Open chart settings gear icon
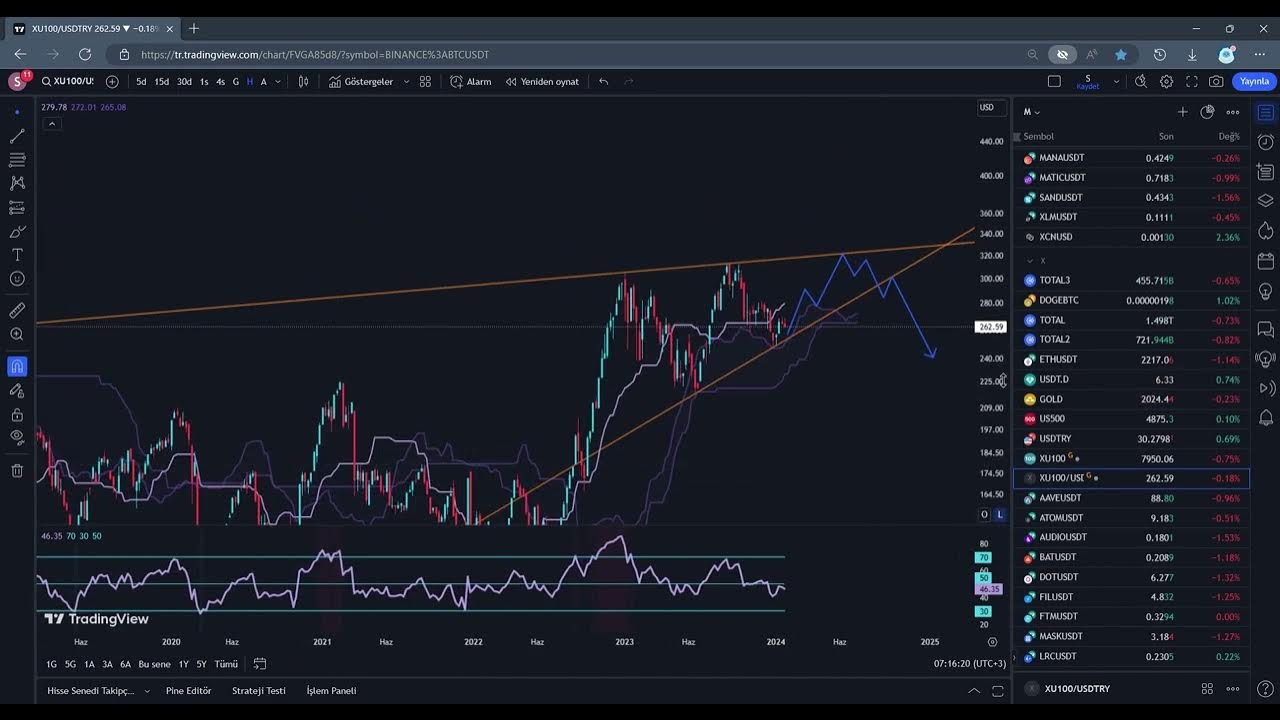Image resolution: width=1280 pixels, height=720 pixels. click(1166, 82)
